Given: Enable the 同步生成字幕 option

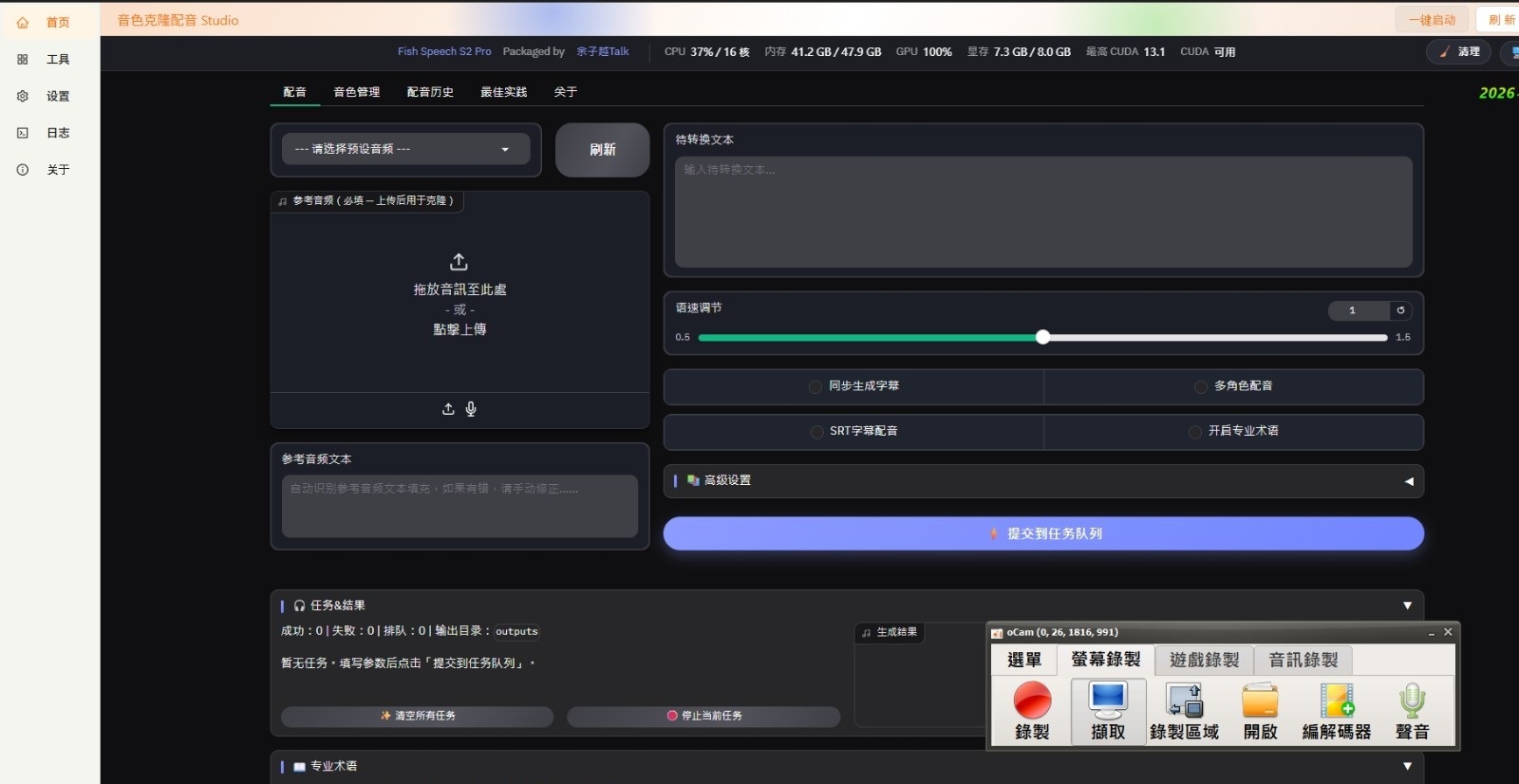Looking at the screenshot, I should pos(815,386).
